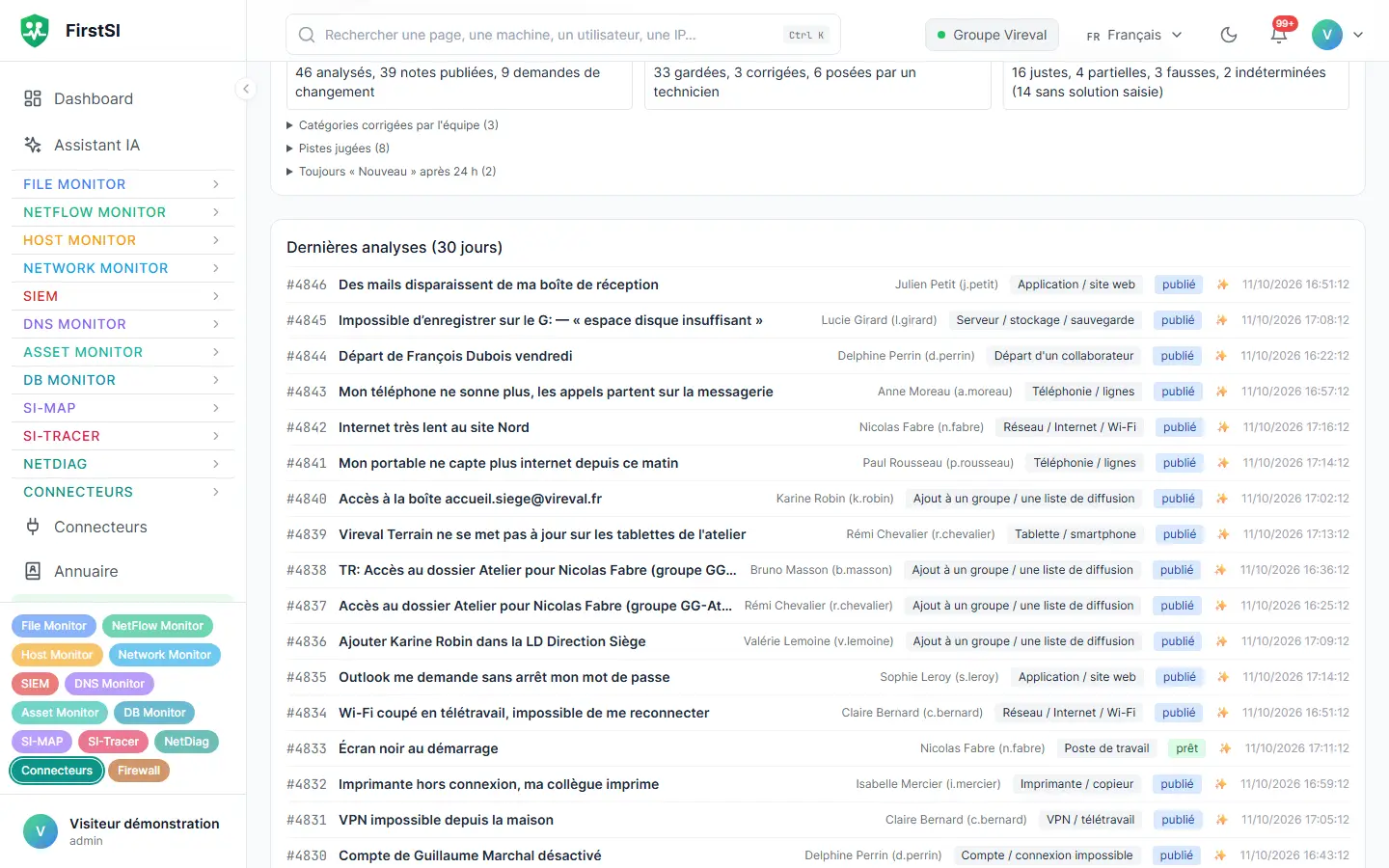
Task: Click the AI sparkle icon on ticket #4835
Action: tap(1223, 677)
